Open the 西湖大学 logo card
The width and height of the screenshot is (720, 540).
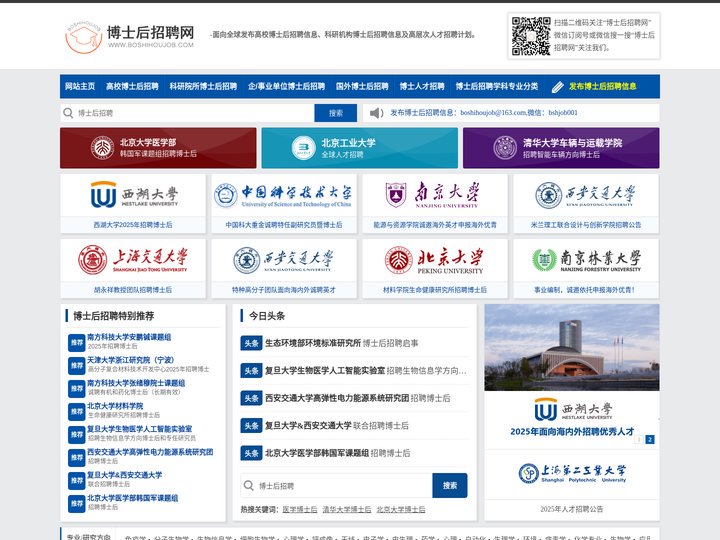(133, 195)
